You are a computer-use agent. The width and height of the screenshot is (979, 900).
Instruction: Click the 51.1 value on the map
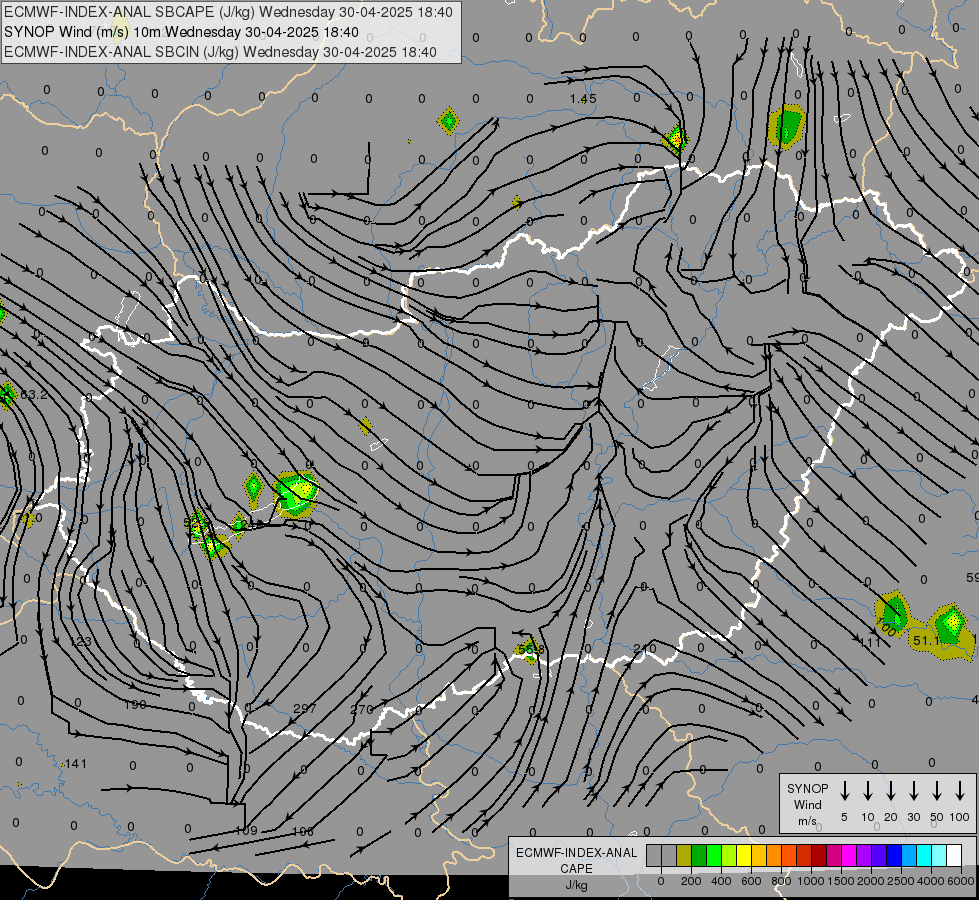point(927,641)
